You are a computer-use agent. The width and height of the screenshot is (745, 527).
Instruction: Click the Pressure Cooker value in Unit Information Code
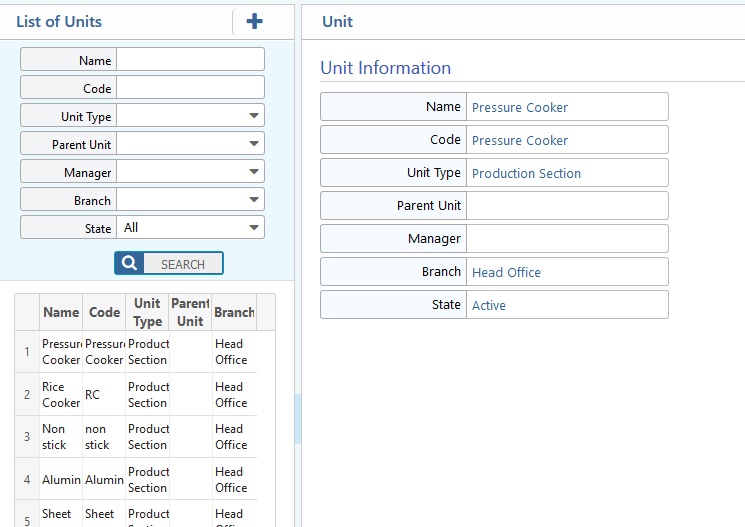pyautogui.click(x=520, y=140)
